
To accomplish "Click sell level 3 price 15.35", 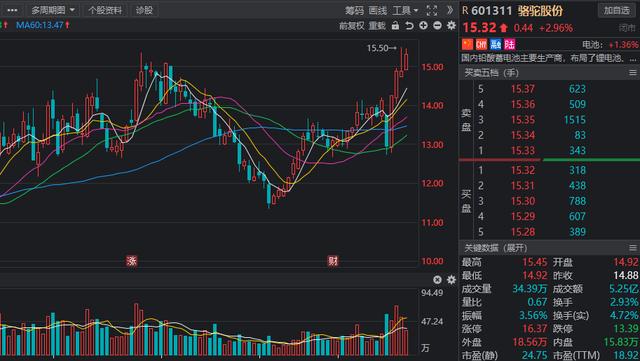I will click(x=523, y=120).
